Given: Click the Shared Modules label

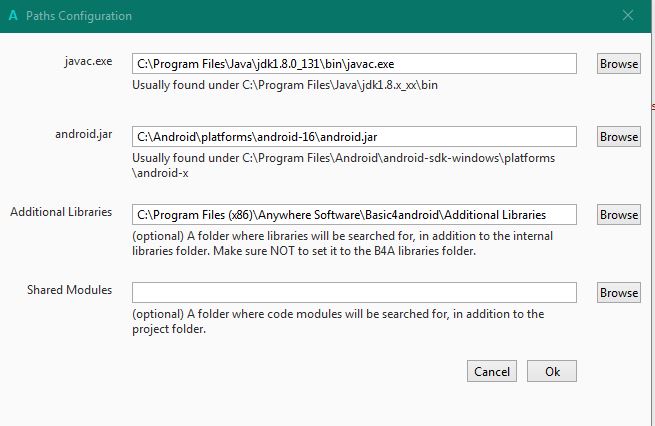Looking at the screenshot, I should pyautogui.click(x=69, y=290).
